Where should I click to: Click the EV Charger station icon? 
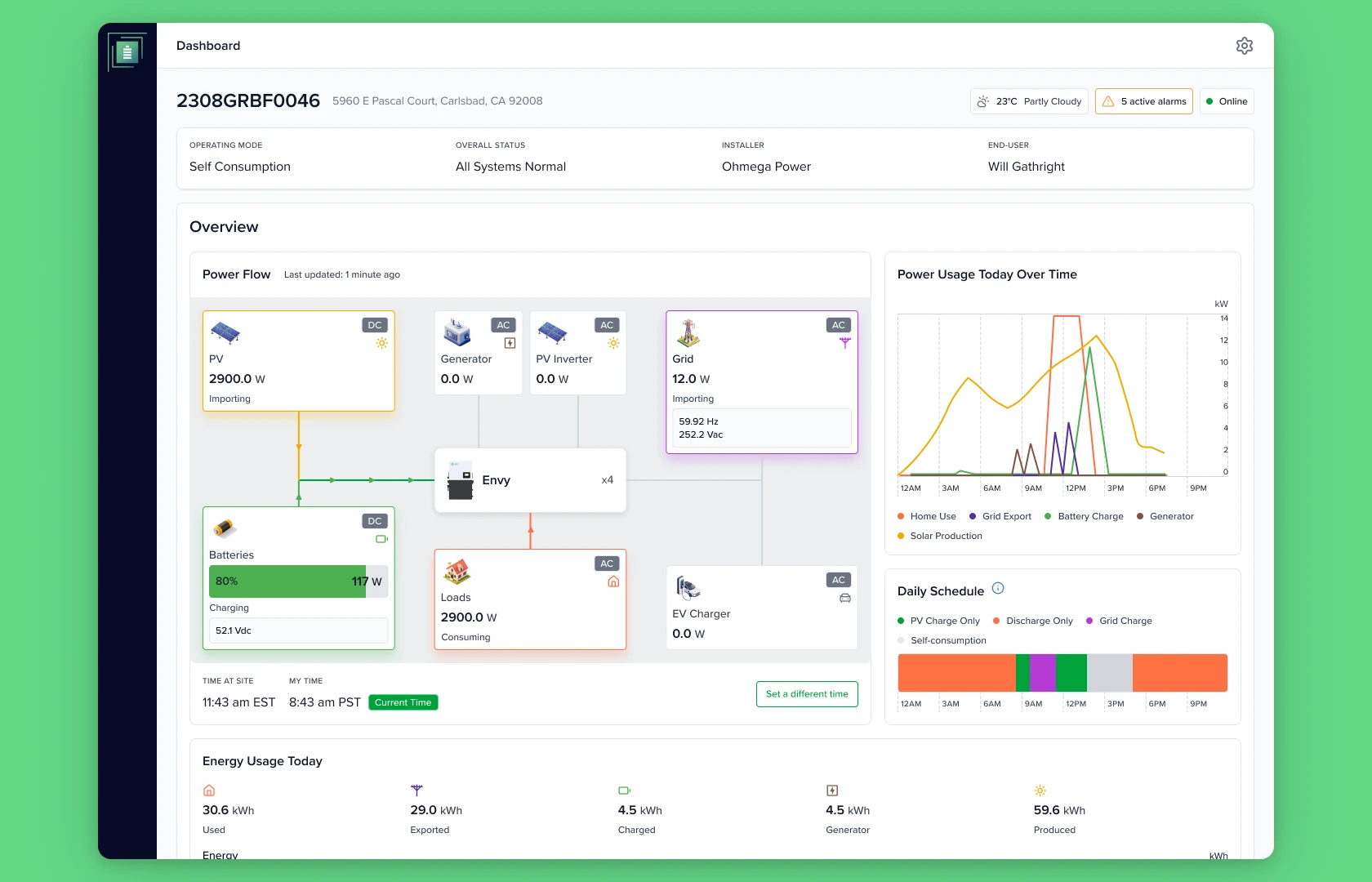tap(688, 587)
